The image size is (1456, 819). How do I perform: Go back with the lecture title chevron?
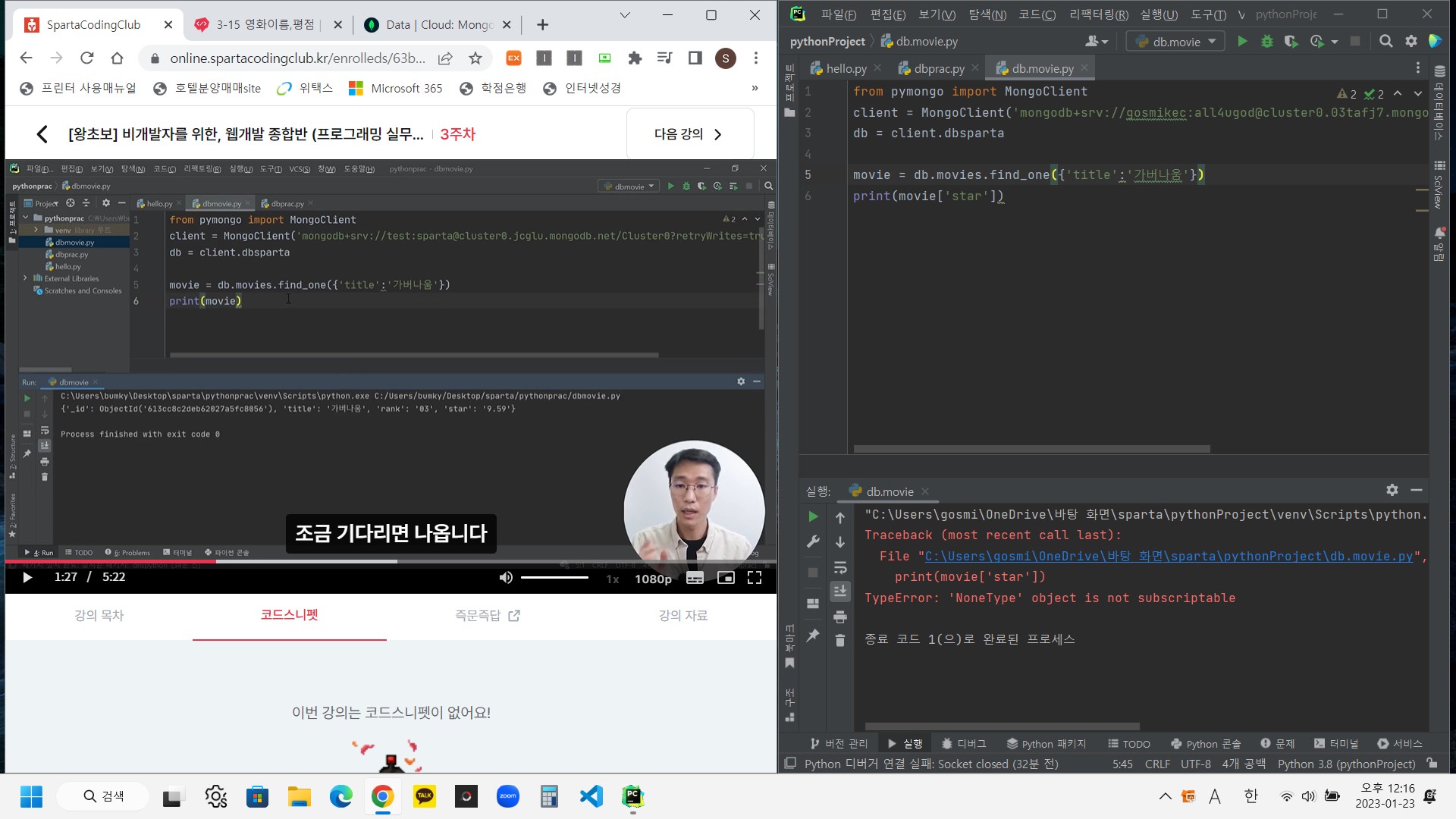tap(42, 134)
